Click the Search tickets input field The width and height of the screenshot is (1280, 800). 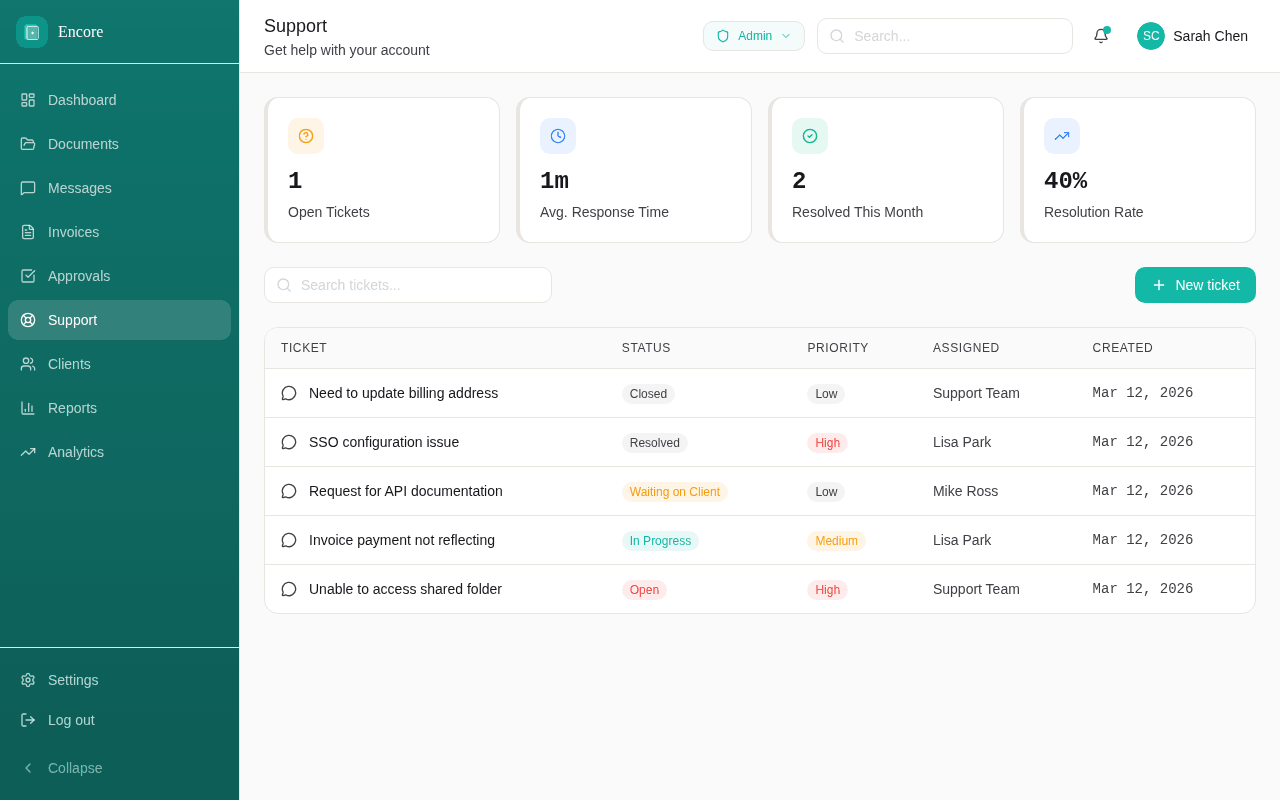407,285
